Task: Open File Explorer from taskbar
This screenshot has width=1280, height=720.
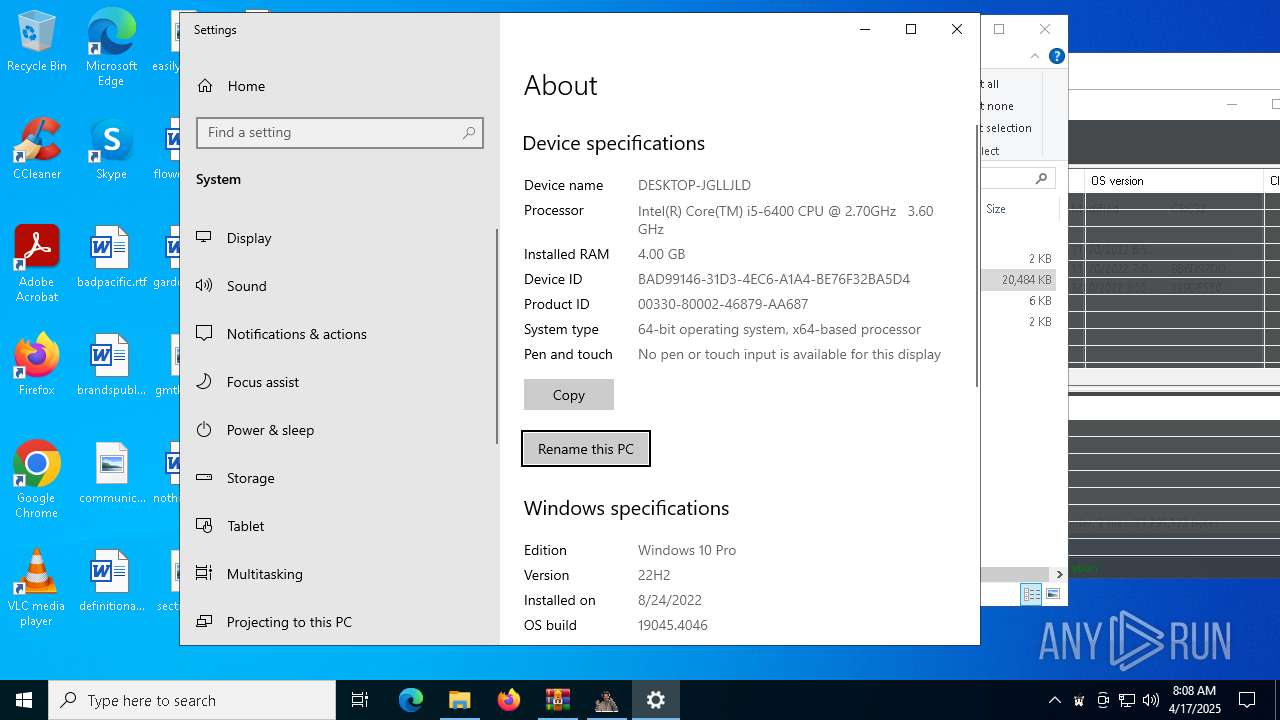Action: pyautogui.click(x=460, y=700)
